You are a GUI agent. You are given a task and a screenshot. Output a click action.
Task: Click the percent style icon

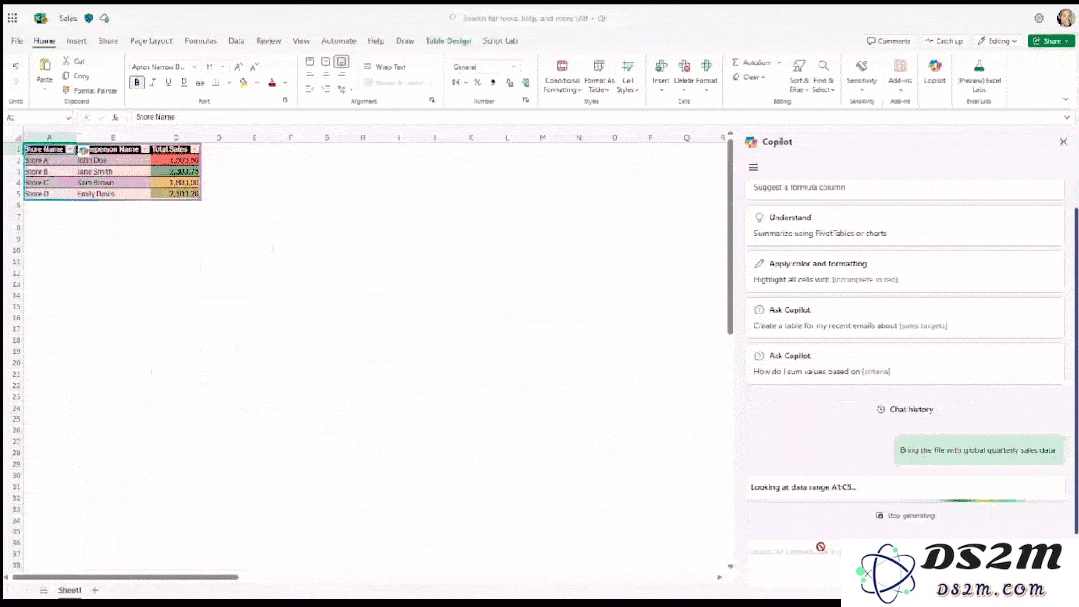point(477,83)
